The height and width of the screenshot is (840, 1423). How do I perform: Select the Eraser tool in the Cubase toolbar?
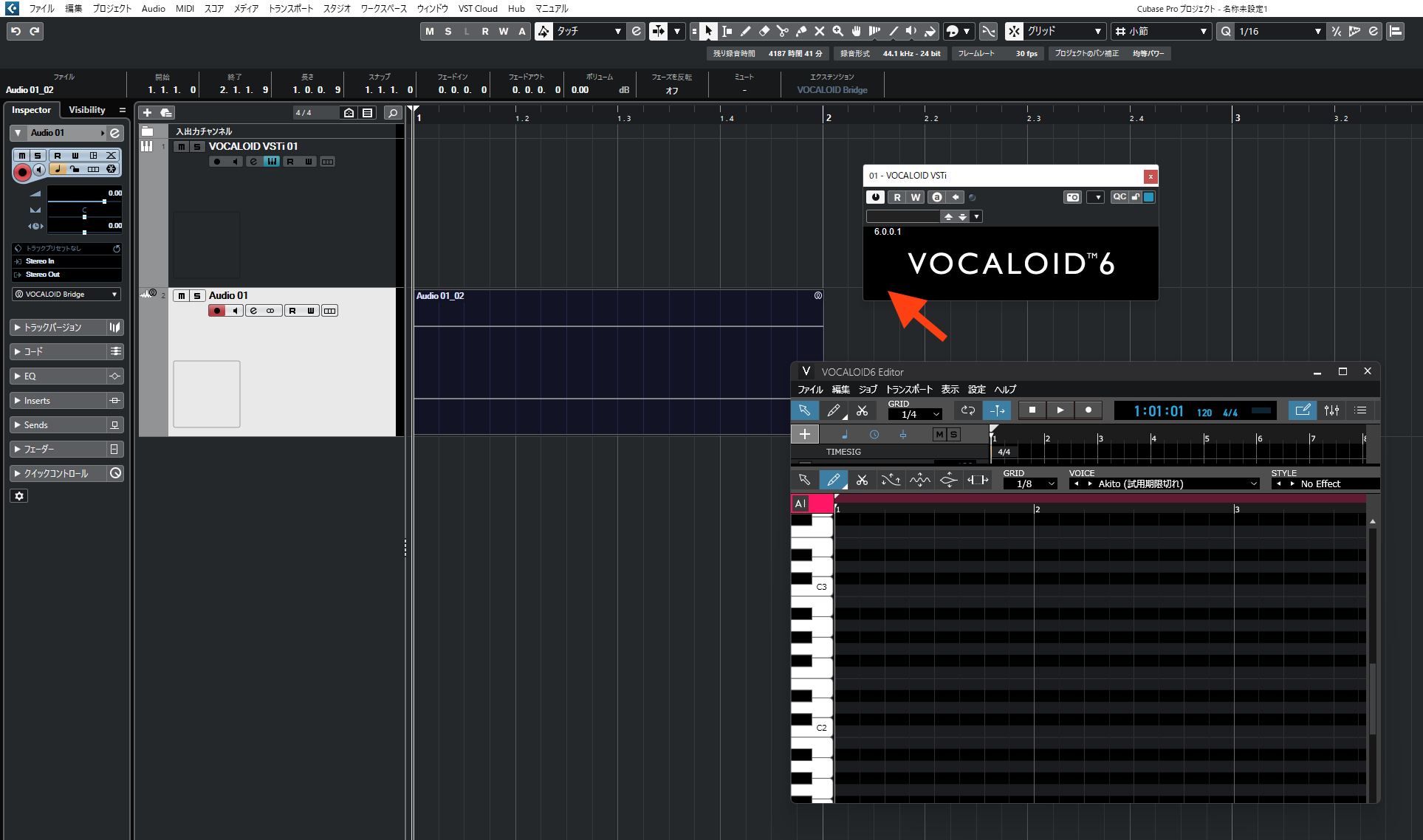point(764,31)
